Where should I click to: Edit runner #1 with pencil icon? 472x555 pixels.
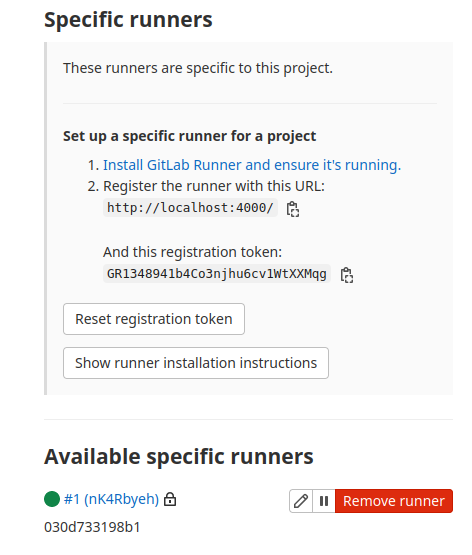pyautogui.click(x=301, y=501)
